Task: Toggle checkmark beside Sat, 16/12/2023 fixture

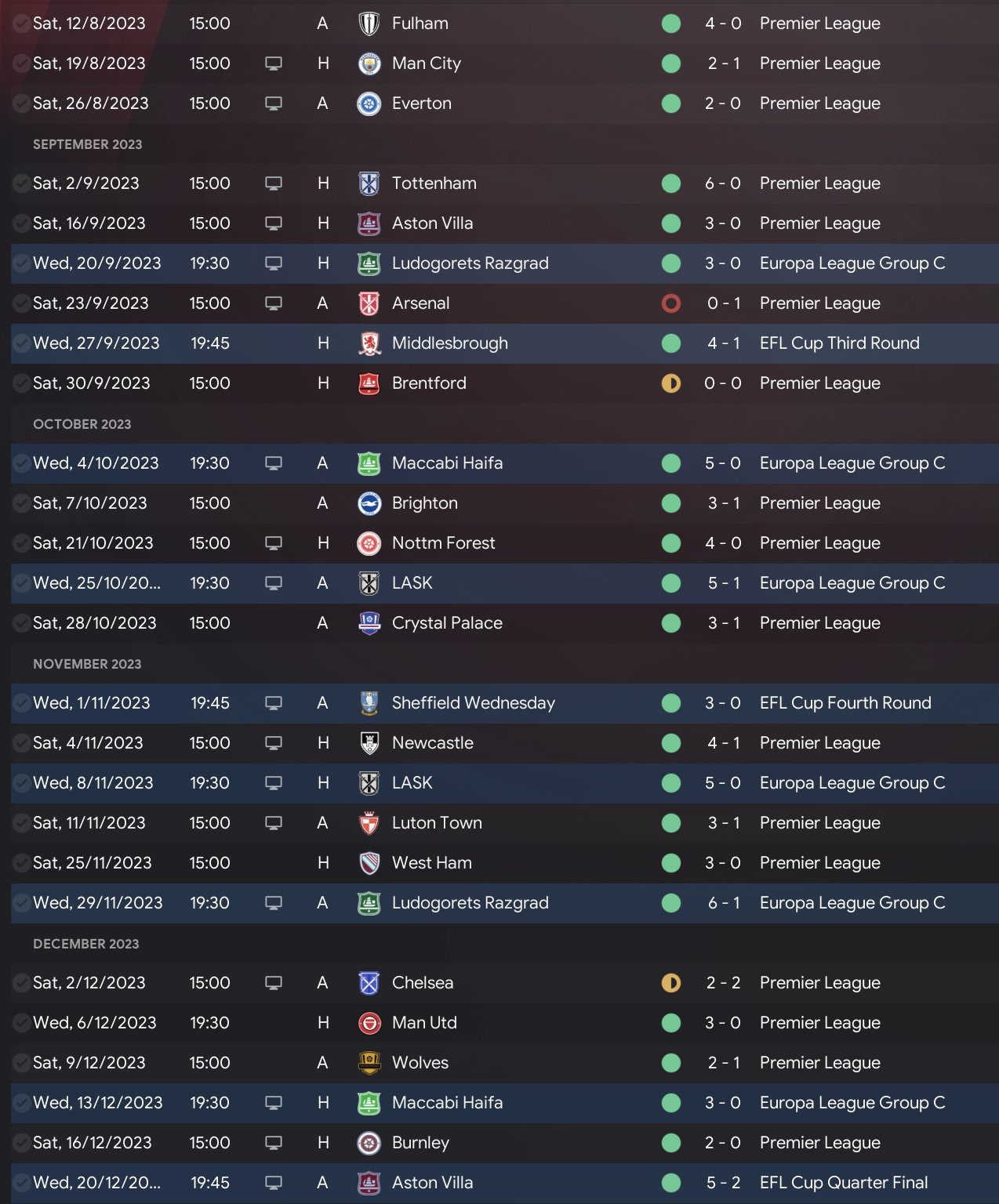Action: click(x=21, y=1143)
